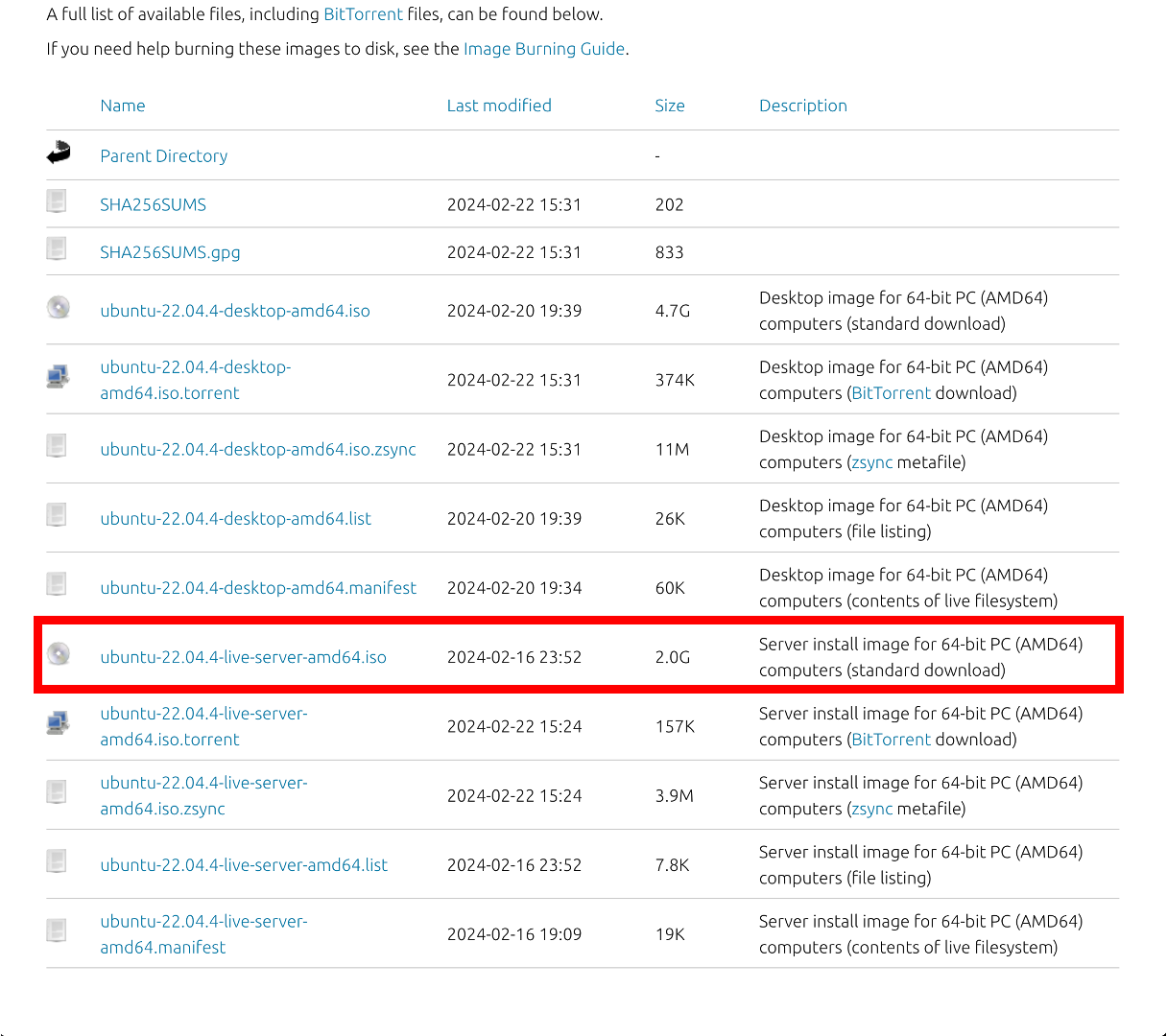Open ubuntu-22.04.4-desktop-amd64.manifest
Viewport: 1167px width, 1036px height.
[258, 587]
